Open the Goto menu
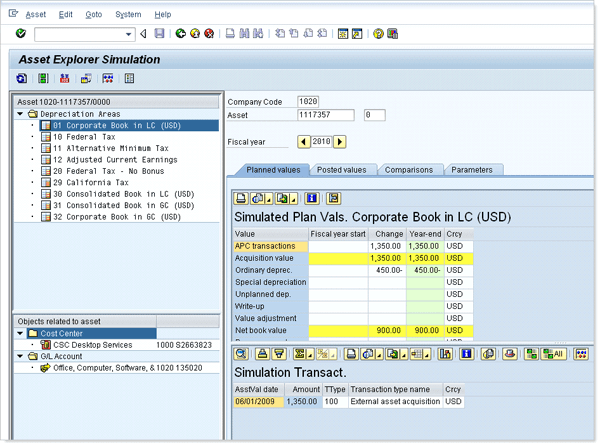 [94, 15]
